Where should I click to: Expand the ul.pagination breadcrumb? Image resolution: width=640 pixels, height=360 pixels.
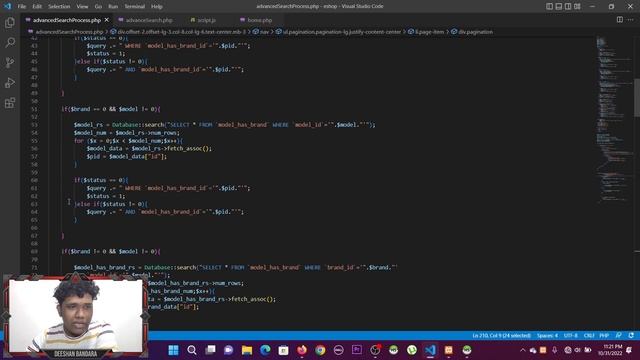click(x=342, y=32)
